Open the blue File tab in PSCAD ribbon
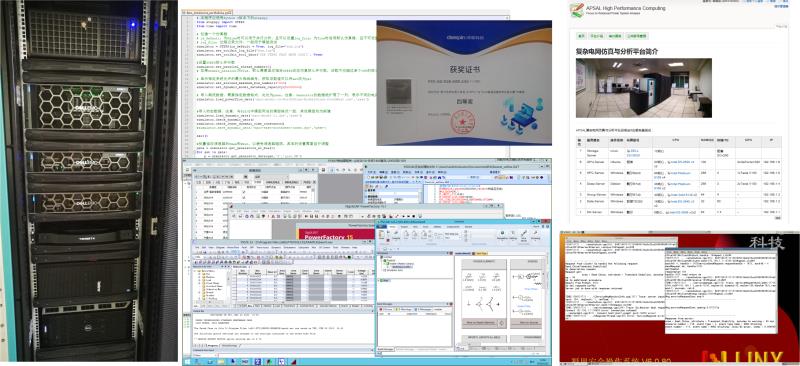 tap(381, 227)
